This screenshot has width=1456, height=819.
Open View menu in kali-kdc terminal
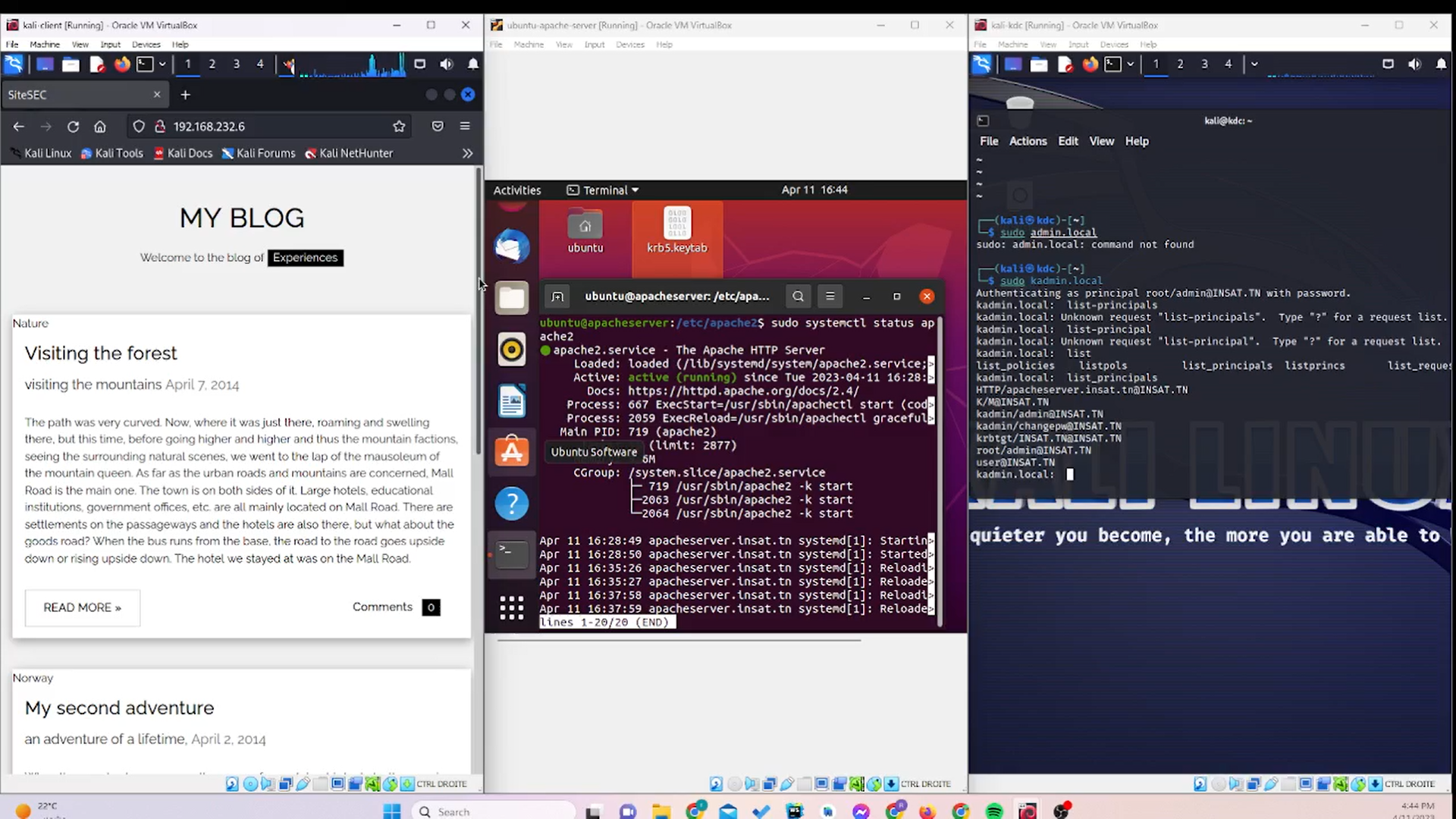(1101, 141)
